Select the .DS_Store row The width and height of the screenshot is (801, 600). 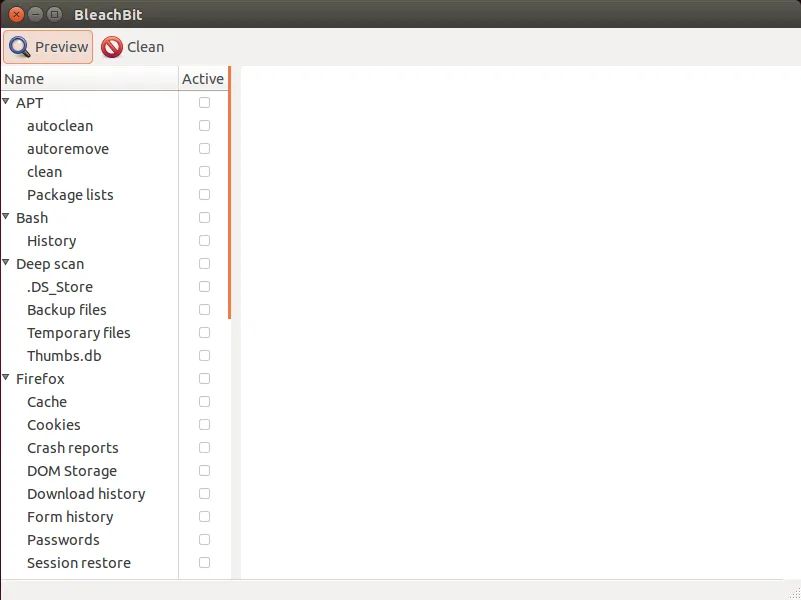tap(60, 286)
